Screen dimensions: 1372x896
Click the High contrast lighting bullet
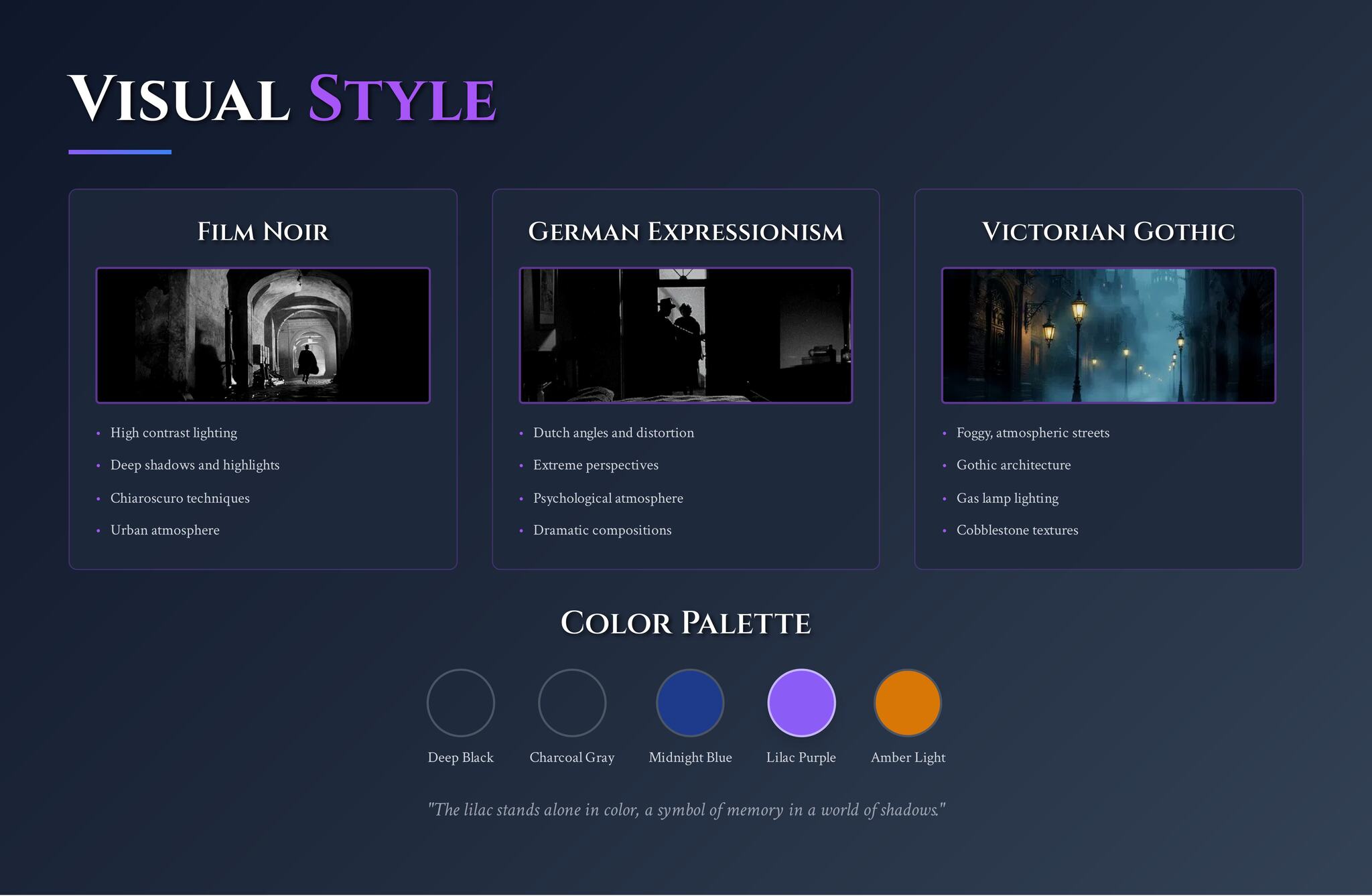tap(174, 433)
